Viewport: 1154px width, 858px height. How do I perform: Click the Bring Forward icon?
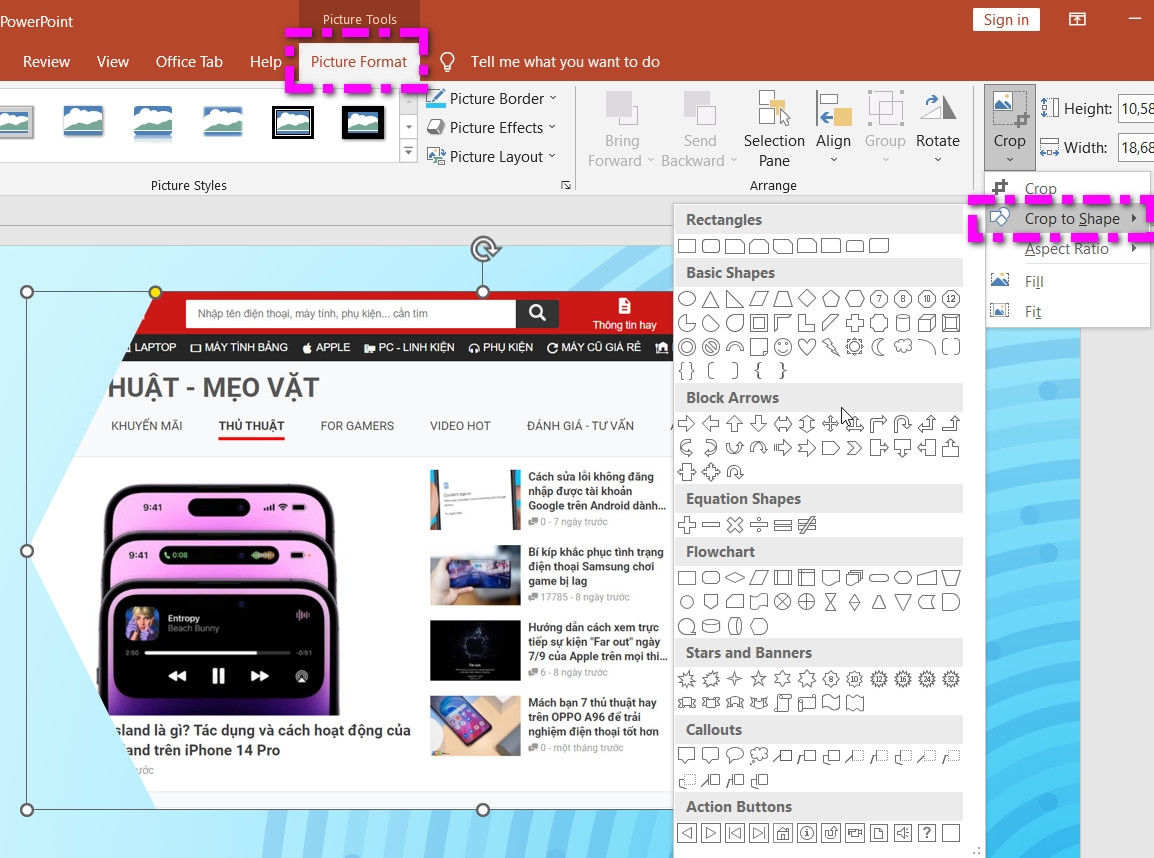pos(621,113)
